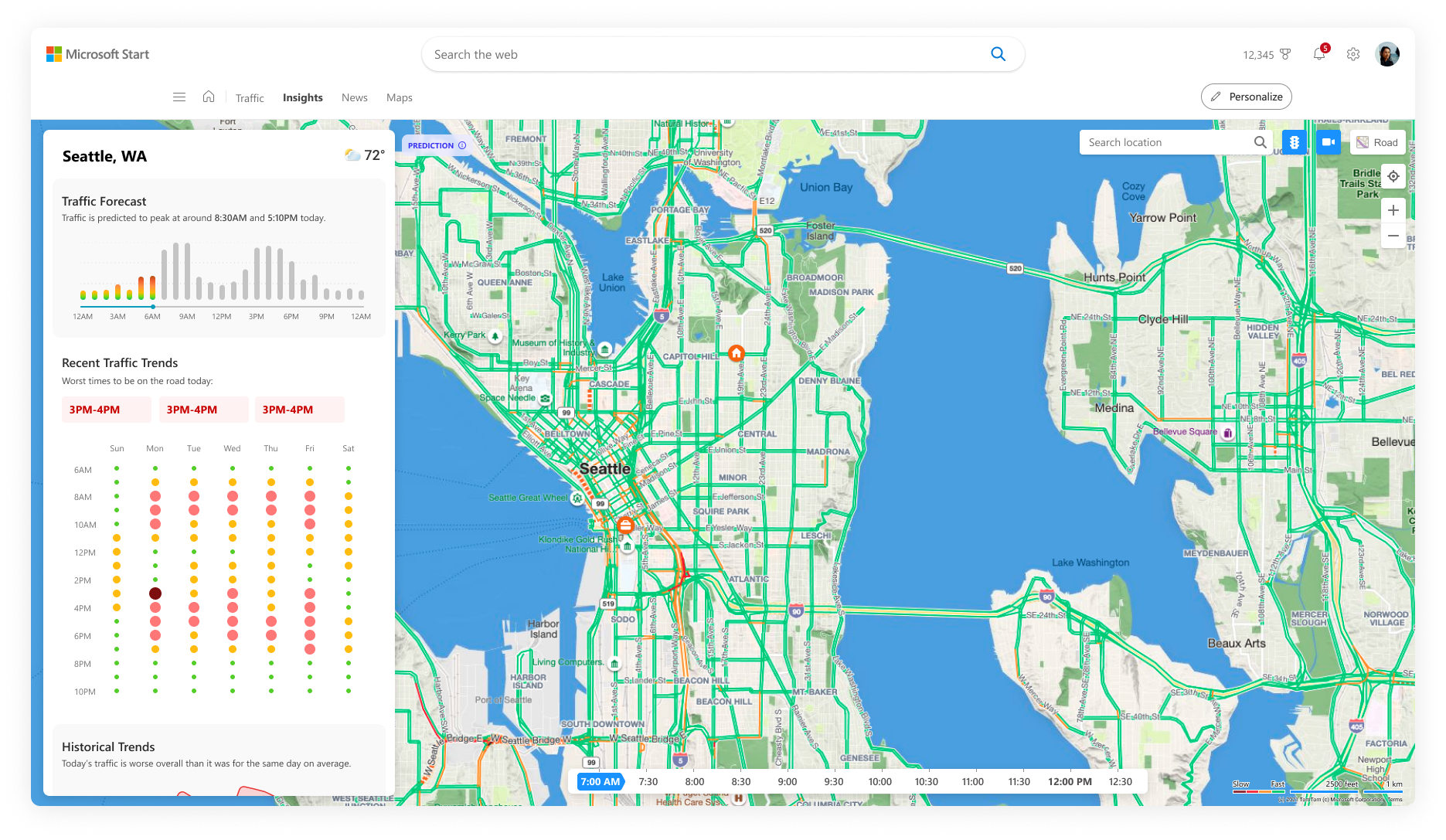
Task: Select 9:00 on the time slider
Action: [x=788, y=781]
